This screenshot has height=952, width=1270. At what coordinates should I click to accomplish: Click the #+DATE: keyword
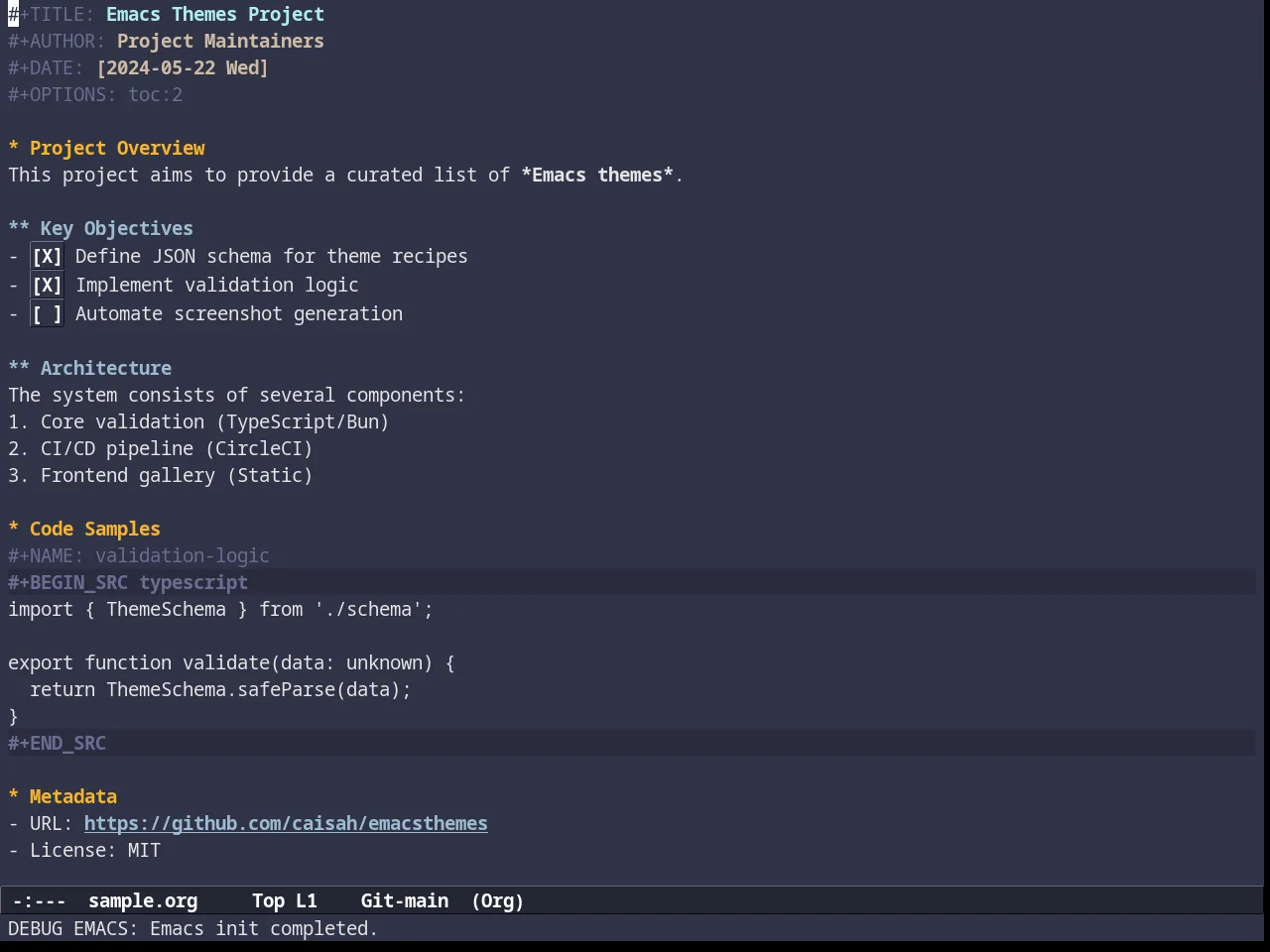pyautogui.click(x=46, y=67)
